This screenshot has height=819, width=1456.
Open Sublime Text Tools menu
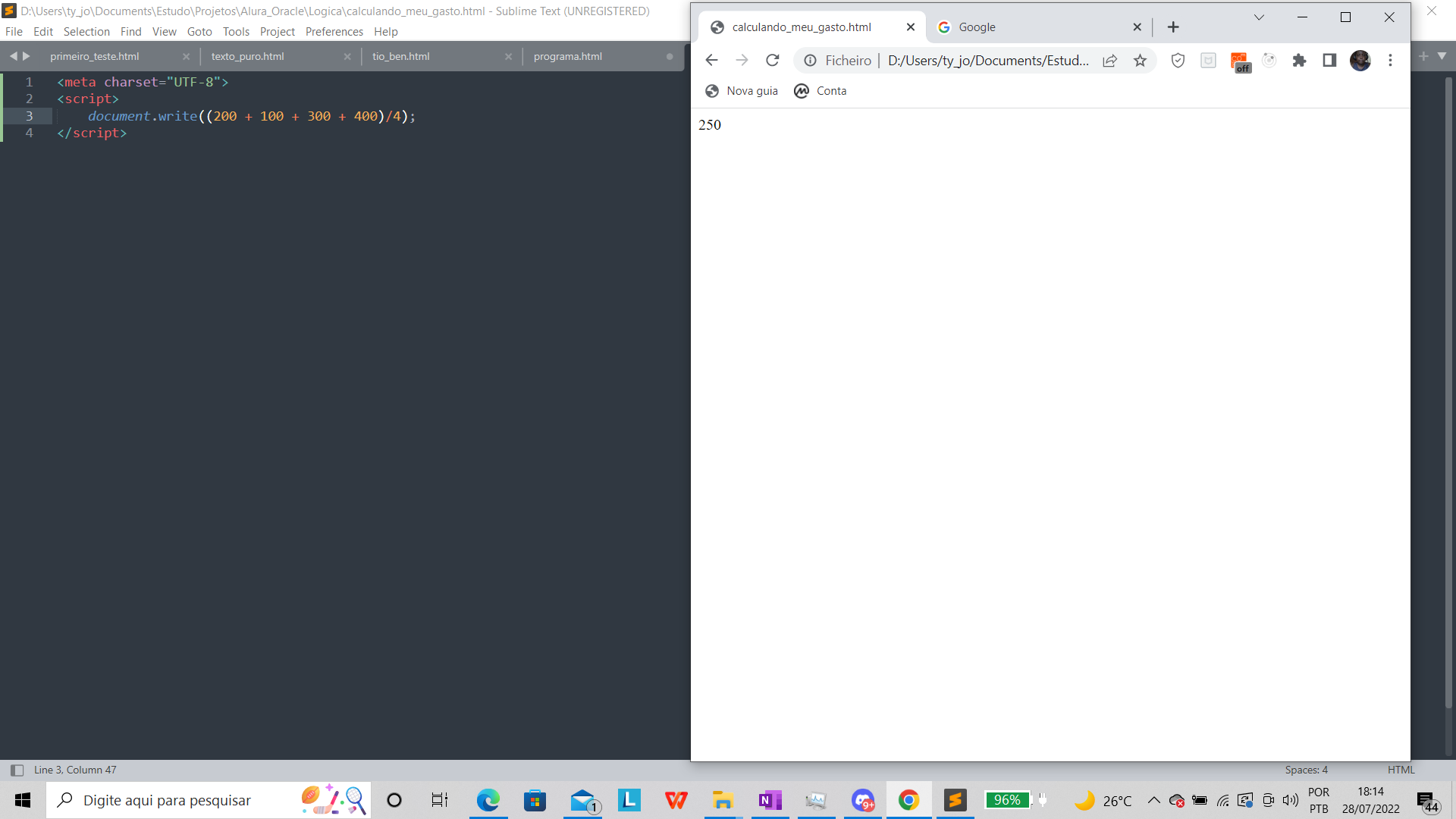point(236,32)
